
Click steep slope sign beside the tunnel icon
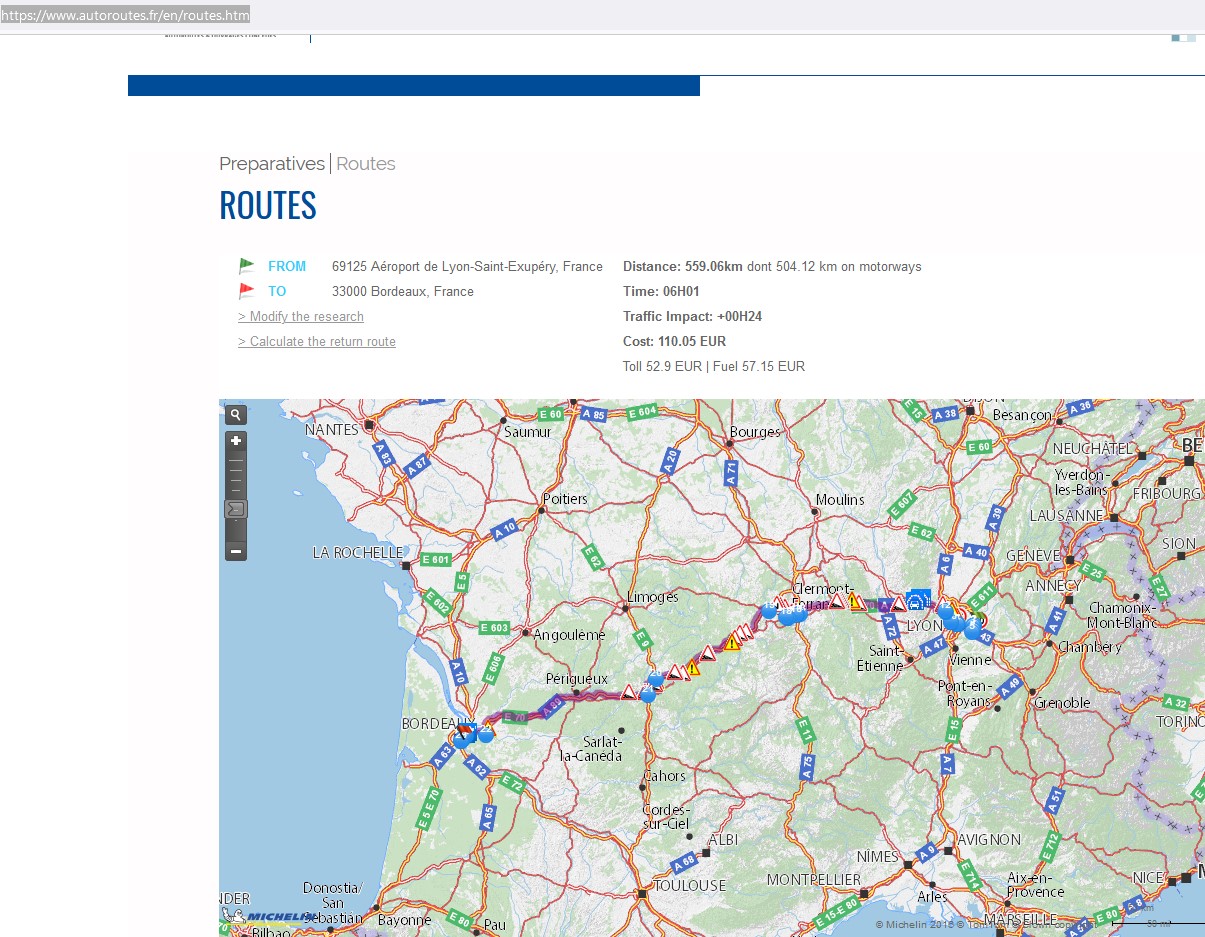[x=899, y=604]
